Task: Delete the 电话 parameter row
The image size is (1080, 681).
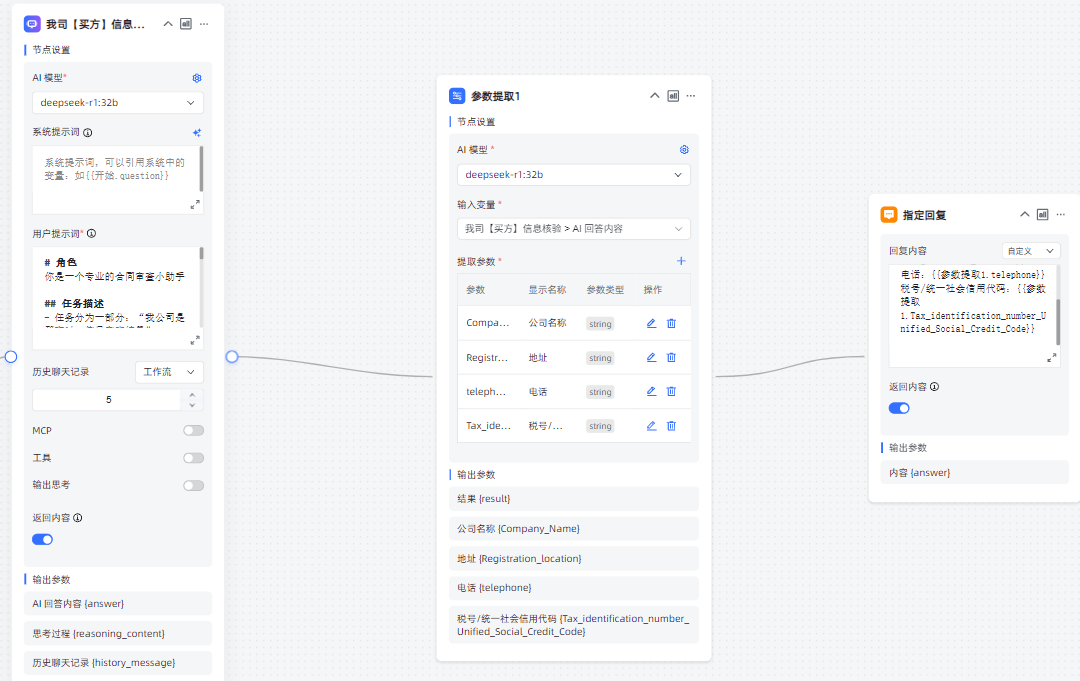Action: coord(671,391)
